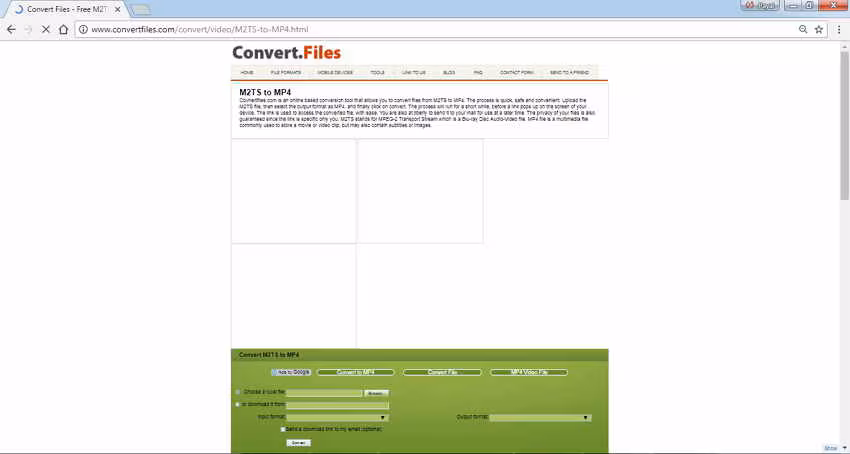This screenshot has height=454, width=850.
Task: Open the HOME navigation item
Action: (247, 72)
